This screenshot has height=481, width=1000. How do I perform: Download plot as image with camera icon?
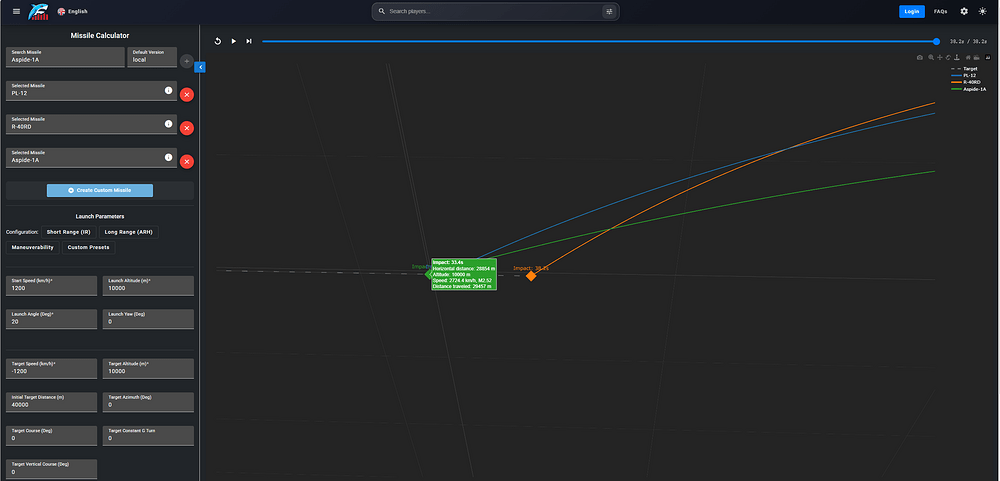pos(920,57)
